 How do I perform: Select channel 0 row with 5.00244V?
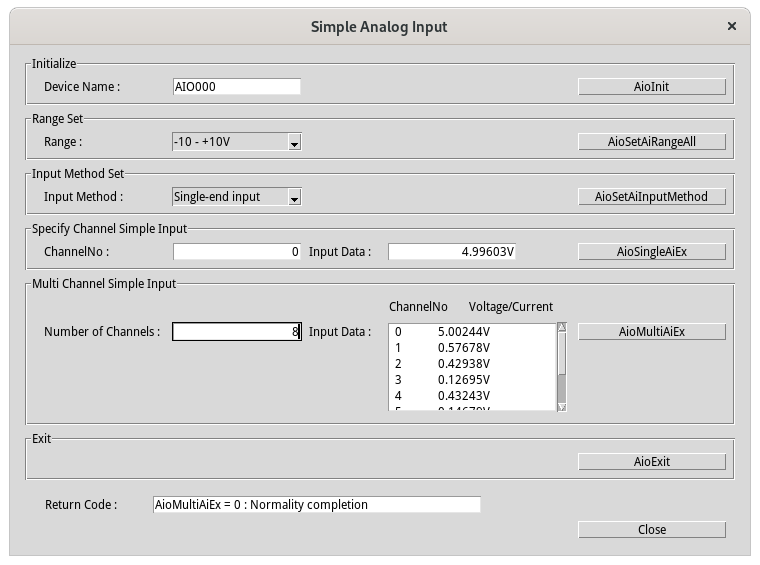tap(470, 332)
